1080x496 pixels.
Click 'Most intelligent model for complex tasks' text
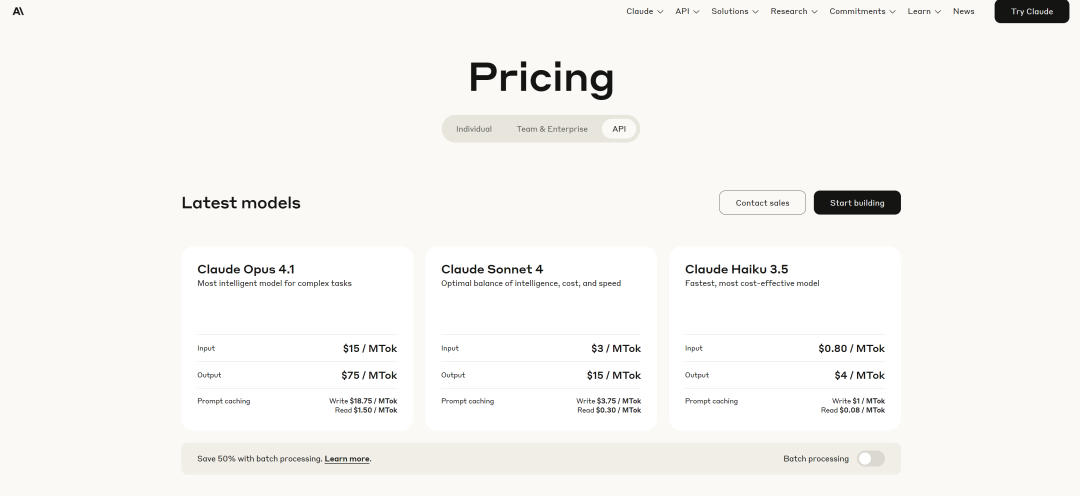point(274,283)
